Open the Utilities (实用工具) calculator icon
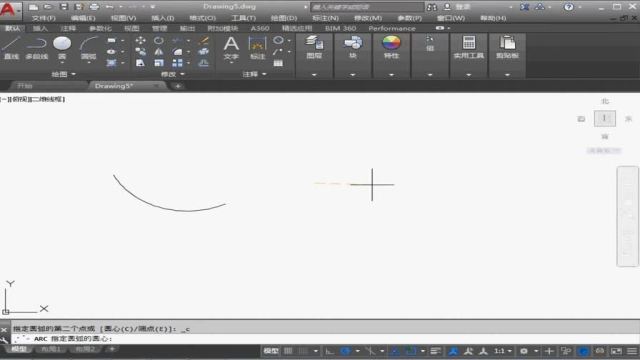Image resolution: width=640 pixels, height=360 pixels. [469, 47]
